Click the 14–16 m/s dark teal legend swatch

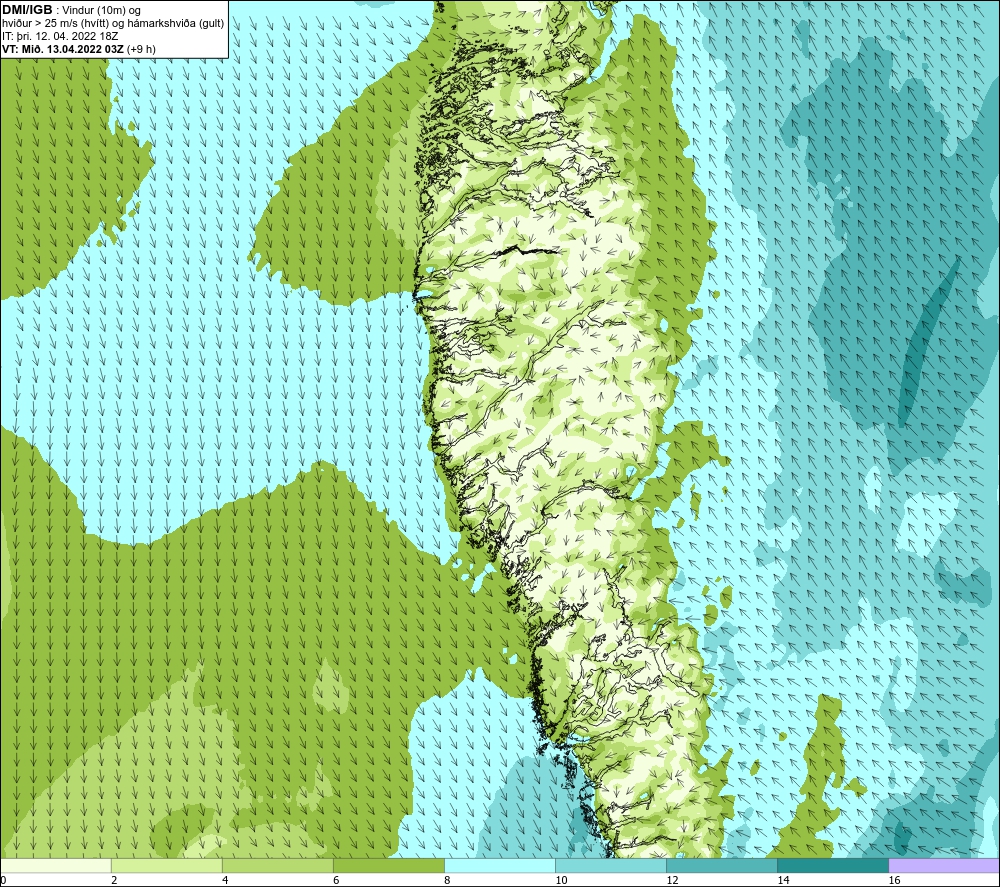click(x=833, y=865)
